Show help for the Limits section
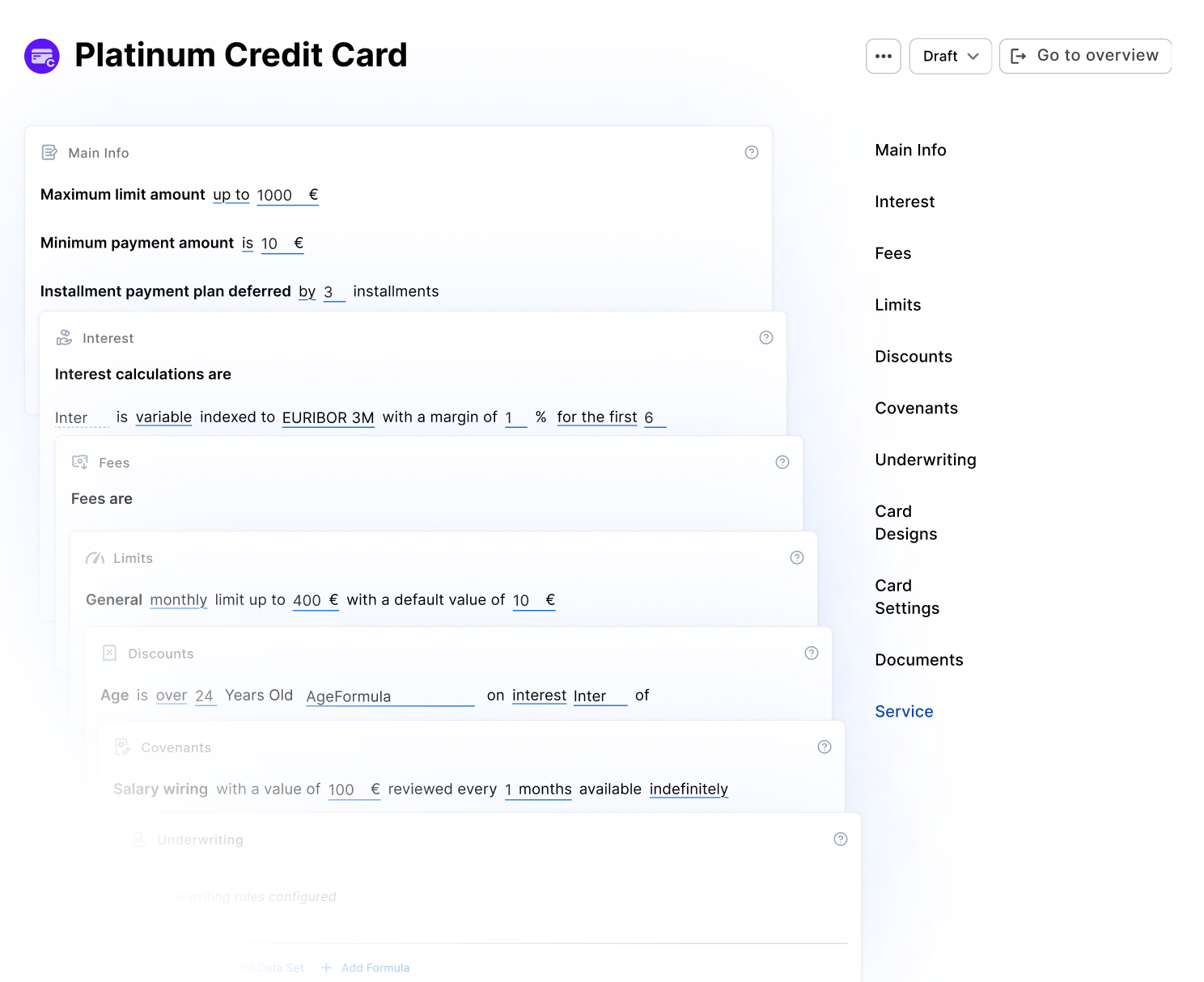 pyautogui.click(x=796, y=557)
